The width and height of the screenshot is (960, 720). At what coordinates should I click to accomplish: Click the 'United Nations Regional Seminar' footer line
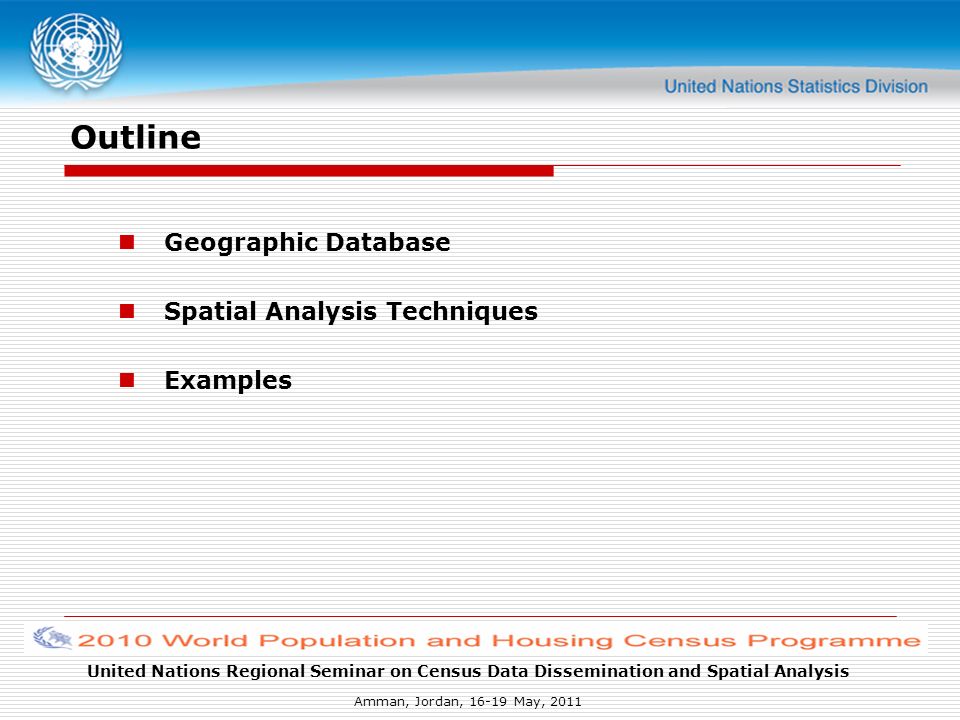click(x=468, y=671)
